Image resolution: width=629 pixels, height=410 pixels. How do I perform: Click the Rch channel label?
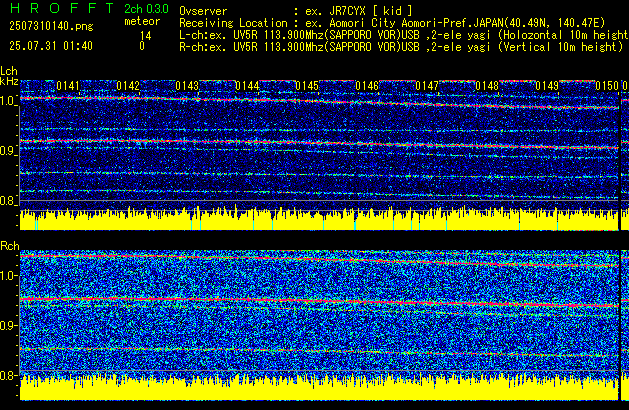(10, 246)
